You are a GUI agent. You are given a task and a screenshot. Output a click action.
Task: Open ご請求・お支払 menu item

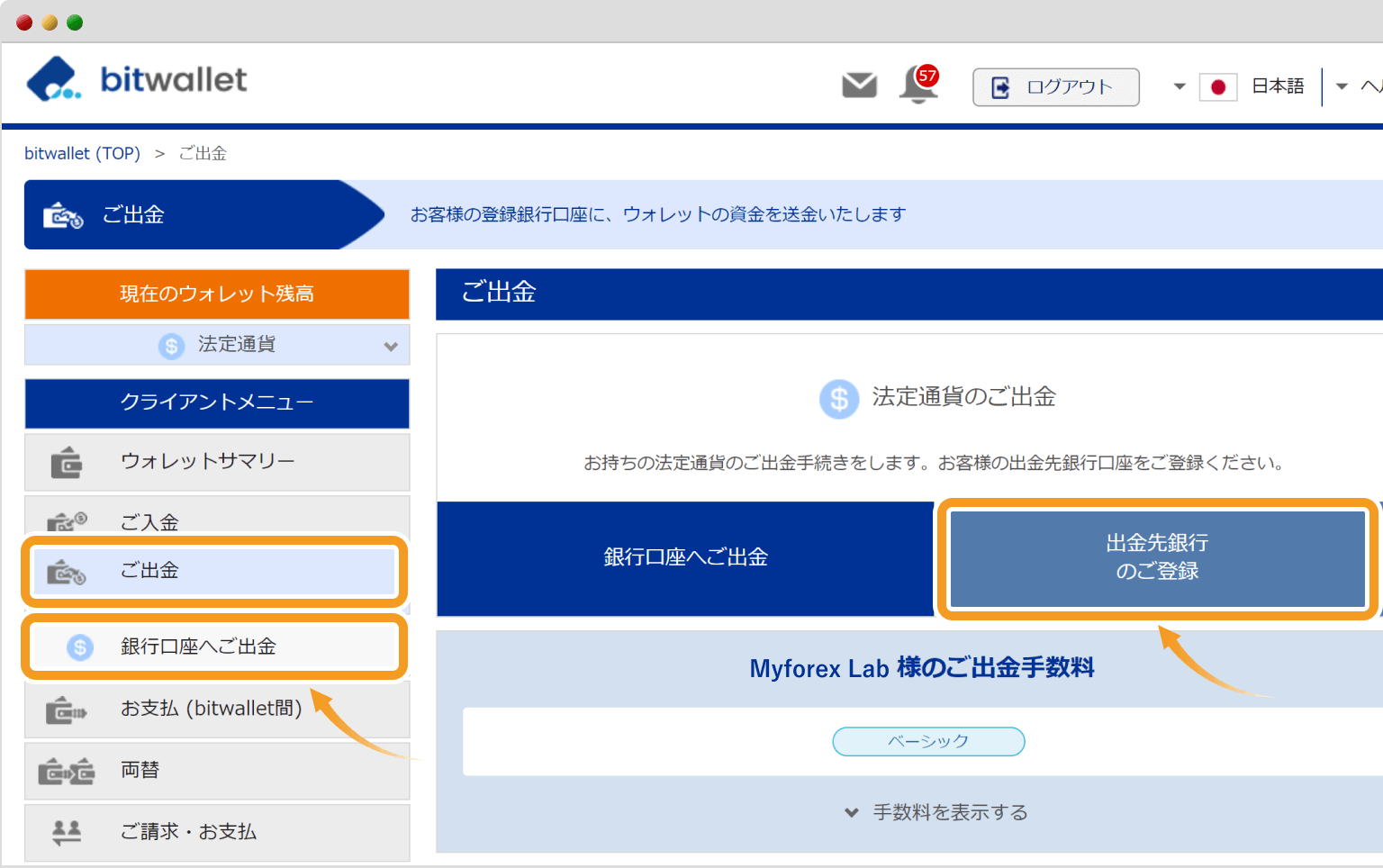coord(217,832)
